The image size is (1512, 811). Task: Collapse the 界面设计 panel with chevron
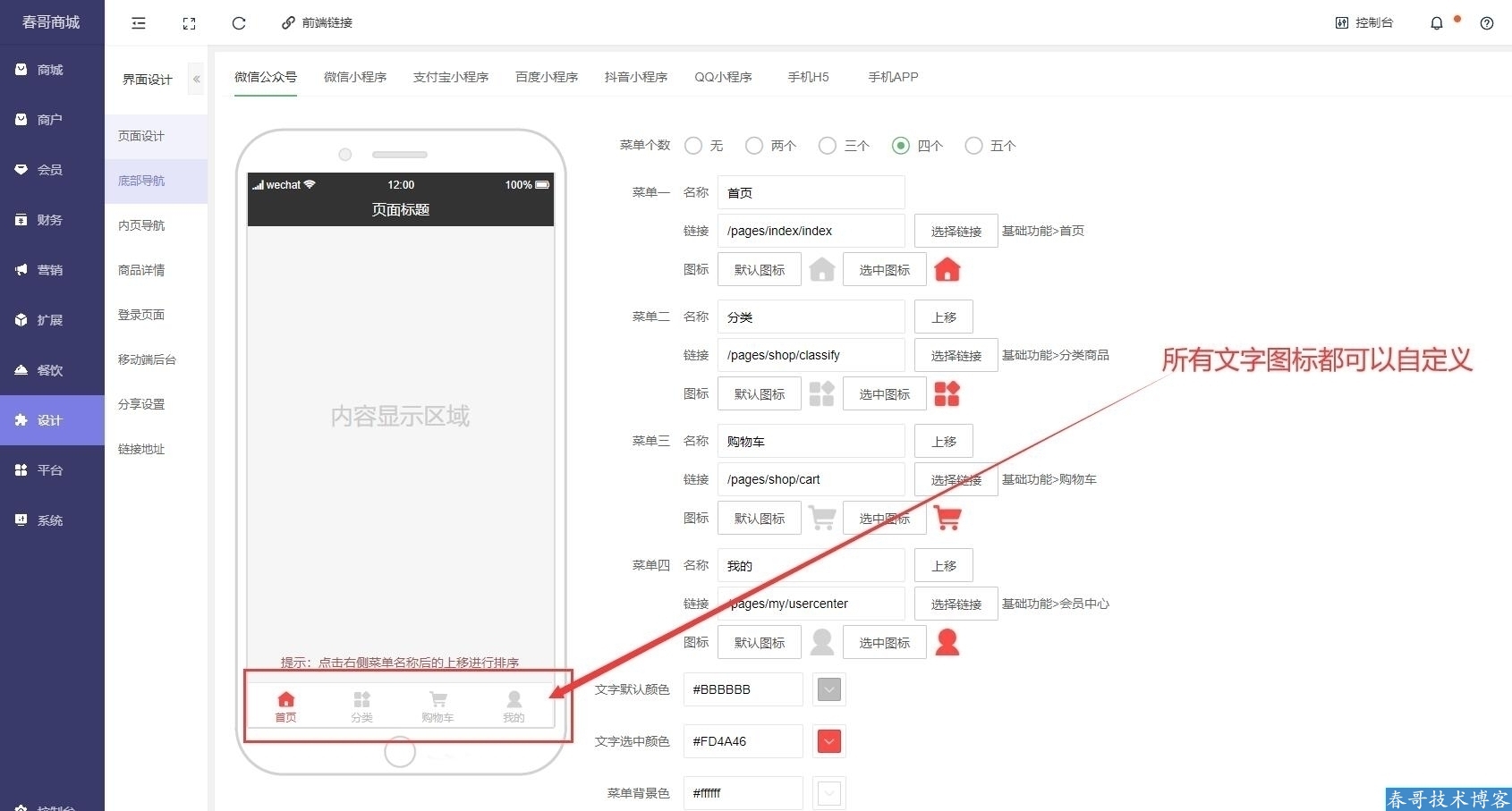[196, 80]
